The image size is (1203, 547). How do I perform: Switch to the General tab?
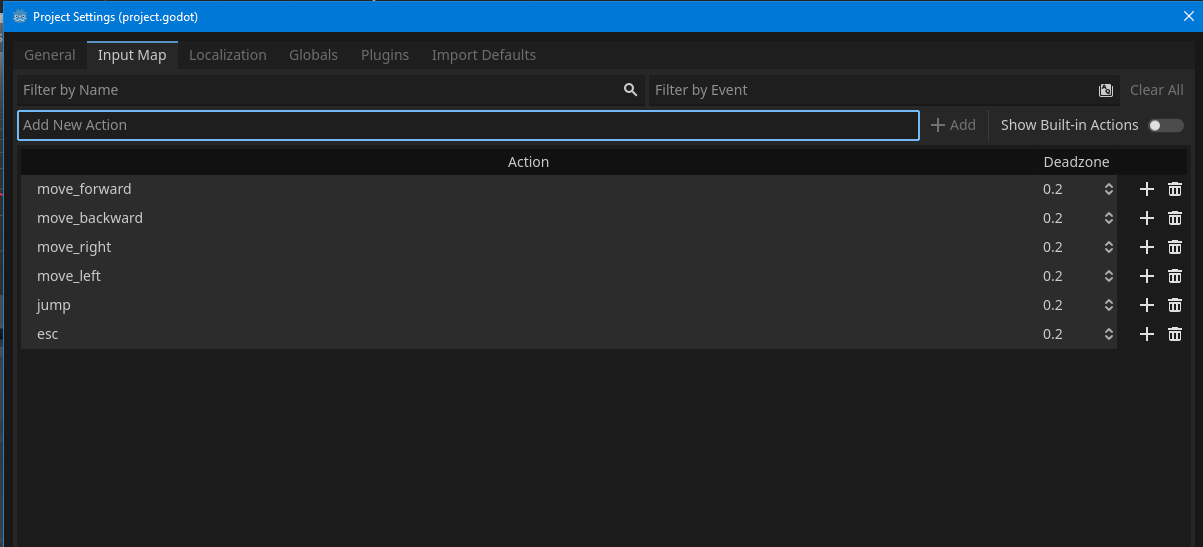coord(50,55)
